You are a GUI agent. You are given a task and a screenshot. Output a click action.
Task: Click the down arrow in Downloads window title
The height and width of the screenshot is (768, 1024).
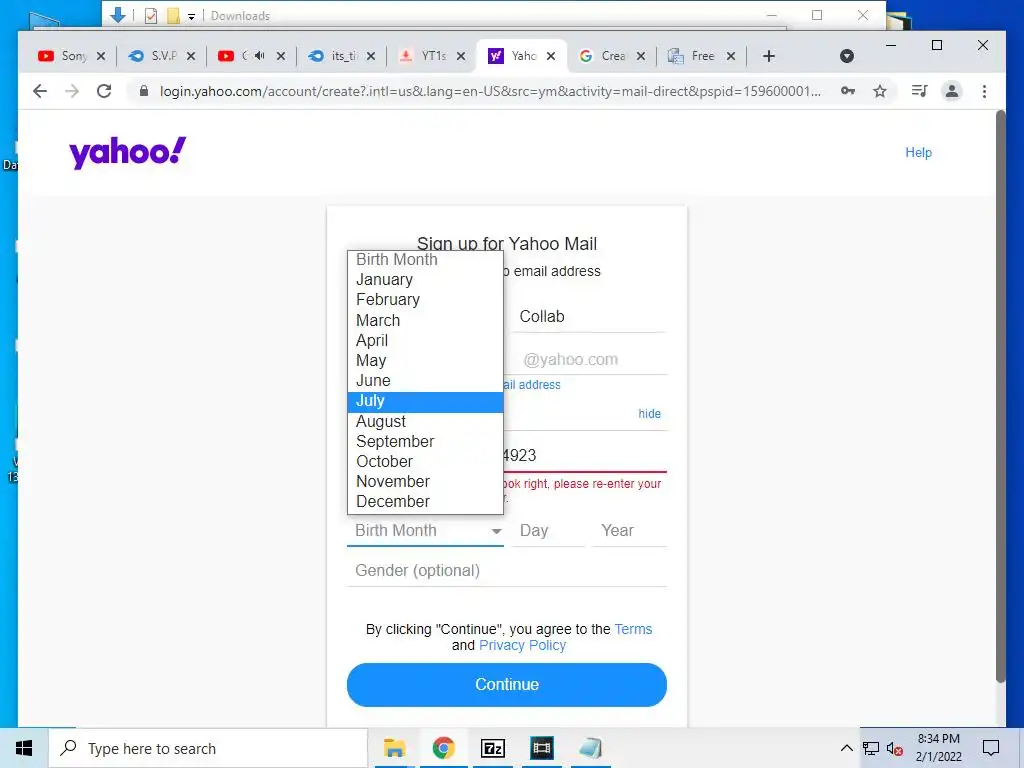pyautogui.click(x=118, y=15)
